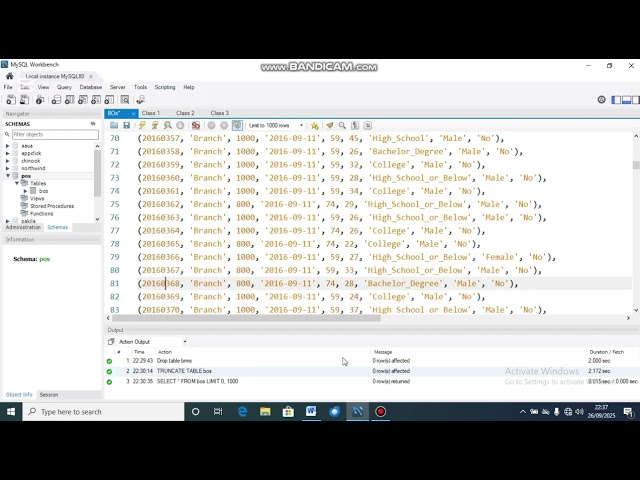Click Create new schema toolbar icon
The image size is (640, 480).
56,100
